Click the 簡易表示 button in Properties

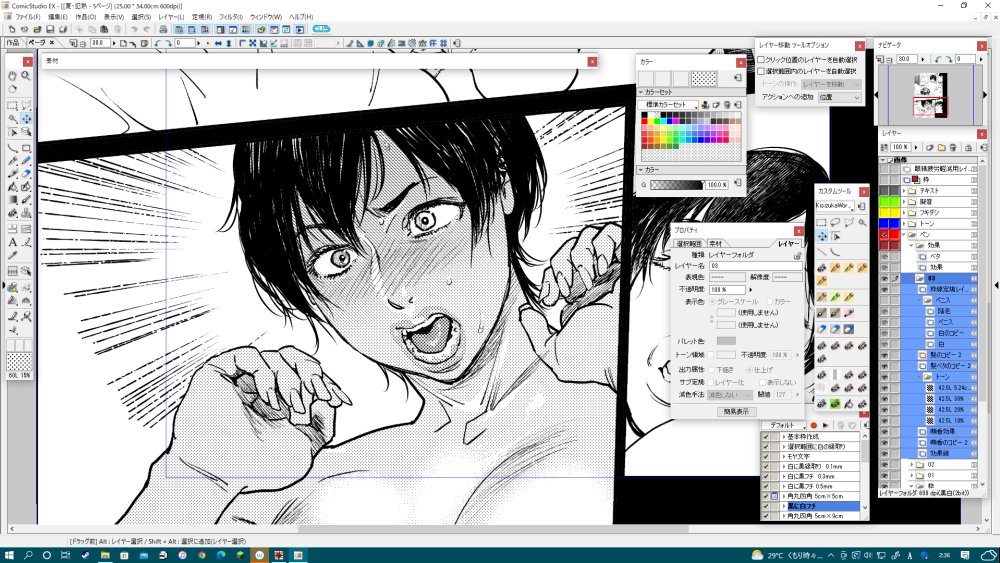point(736,412)
